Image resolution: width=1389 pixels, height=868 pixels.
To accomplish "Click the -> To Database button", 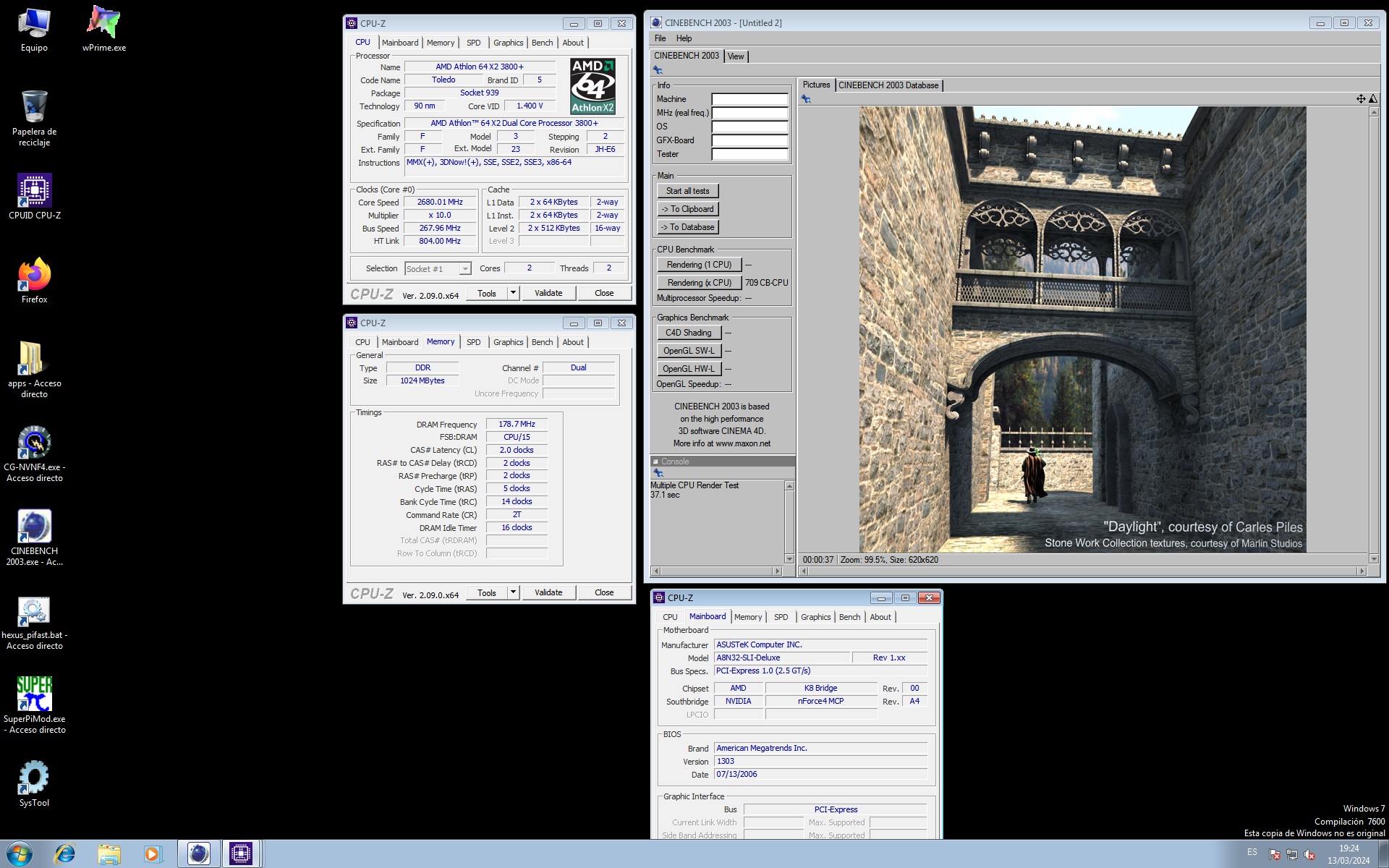I will click(687, 227).
